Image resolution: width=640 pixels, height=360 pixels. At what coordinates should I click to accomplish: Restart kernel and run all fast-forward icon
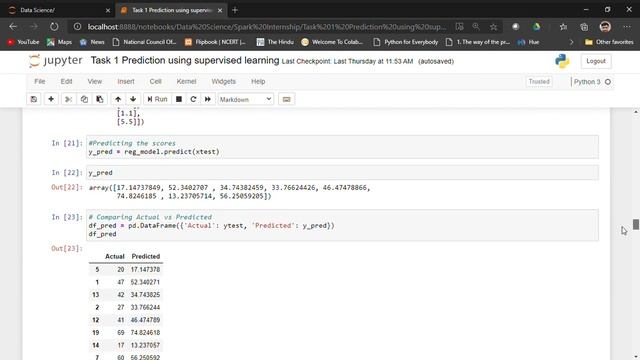point(208,99)
